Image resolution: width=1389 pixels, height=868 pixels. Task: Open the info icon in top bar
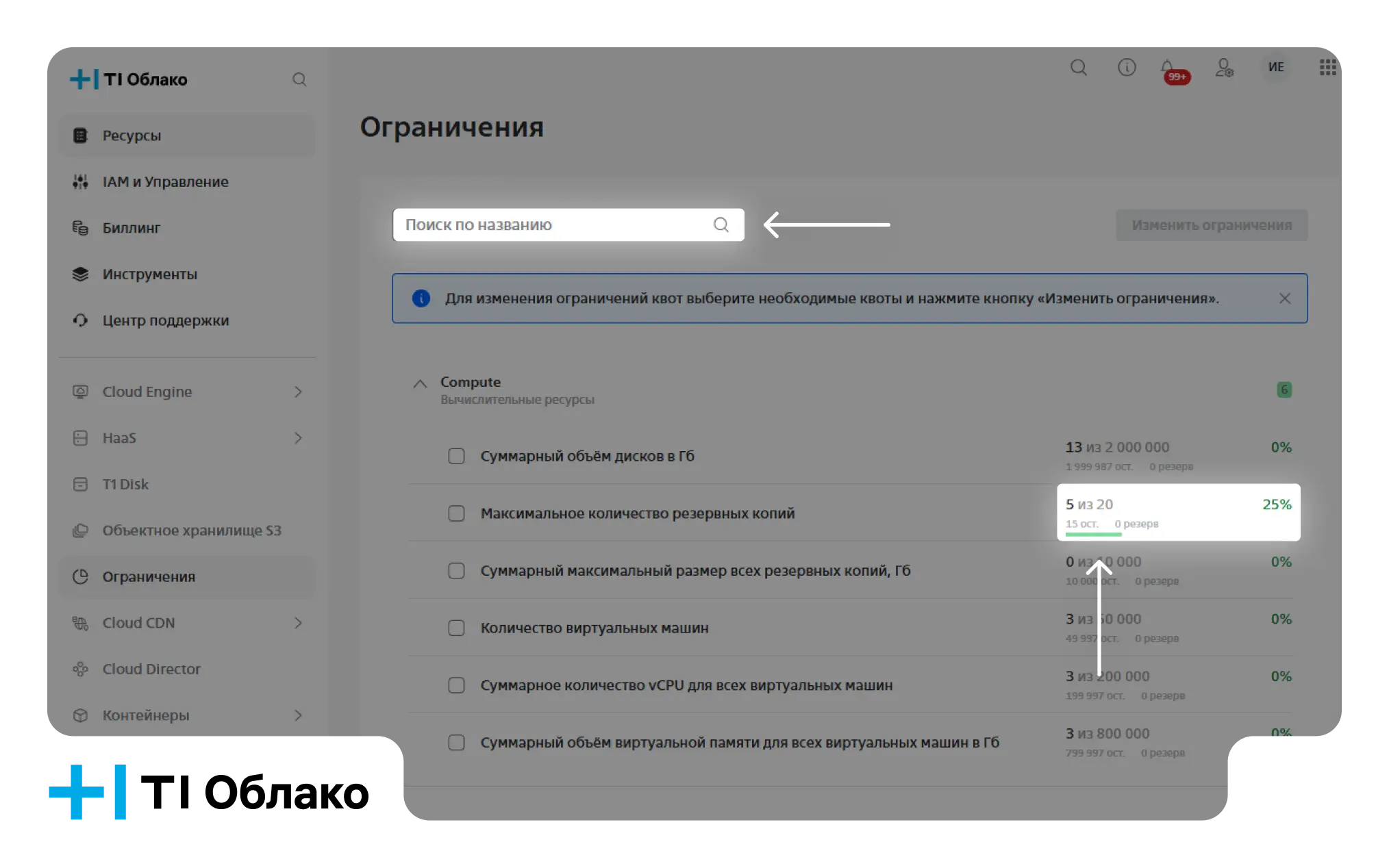1127,67
